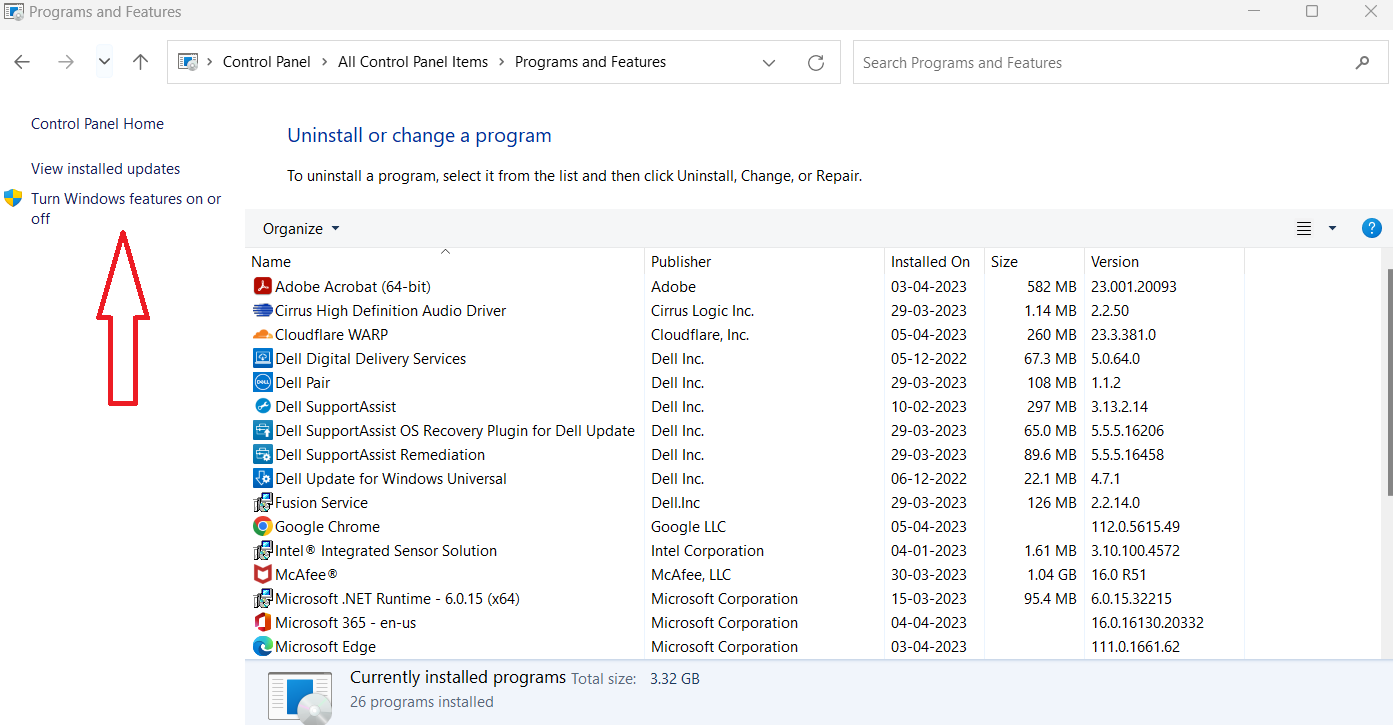Select the Control Panel breadcrumb

[267, 62]
